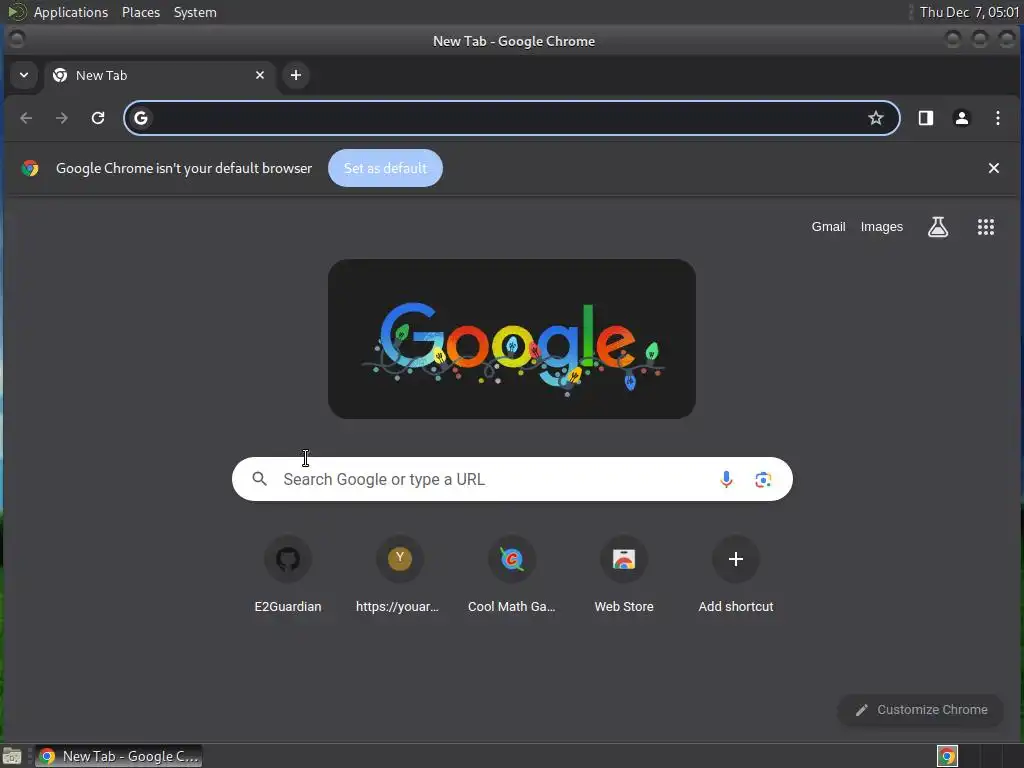This screenshot has height=768, width=1024.
Task: Open the Google apps grid
Action: tap(985, 227)
